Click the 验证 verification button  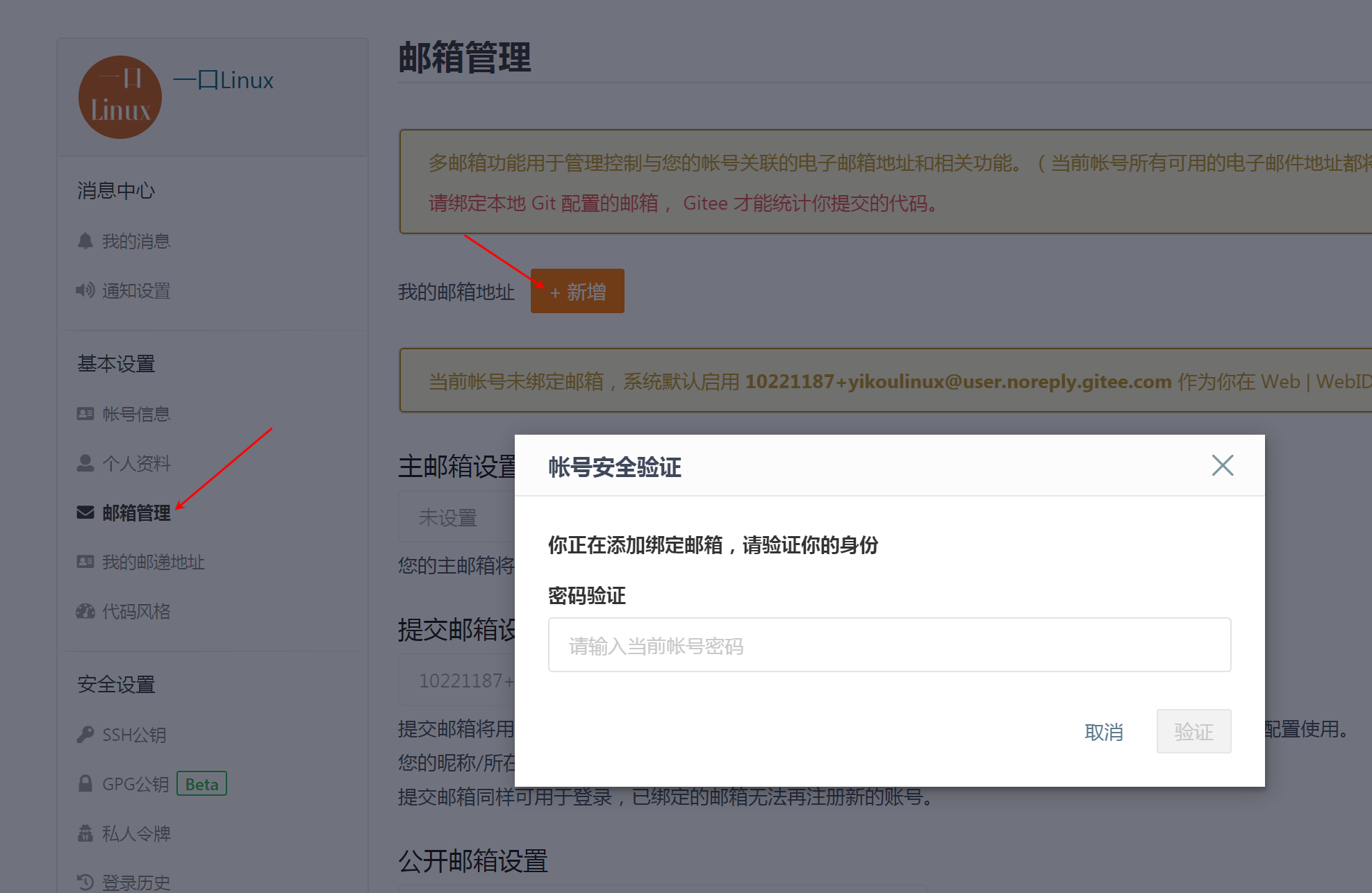pos(1193,731)
